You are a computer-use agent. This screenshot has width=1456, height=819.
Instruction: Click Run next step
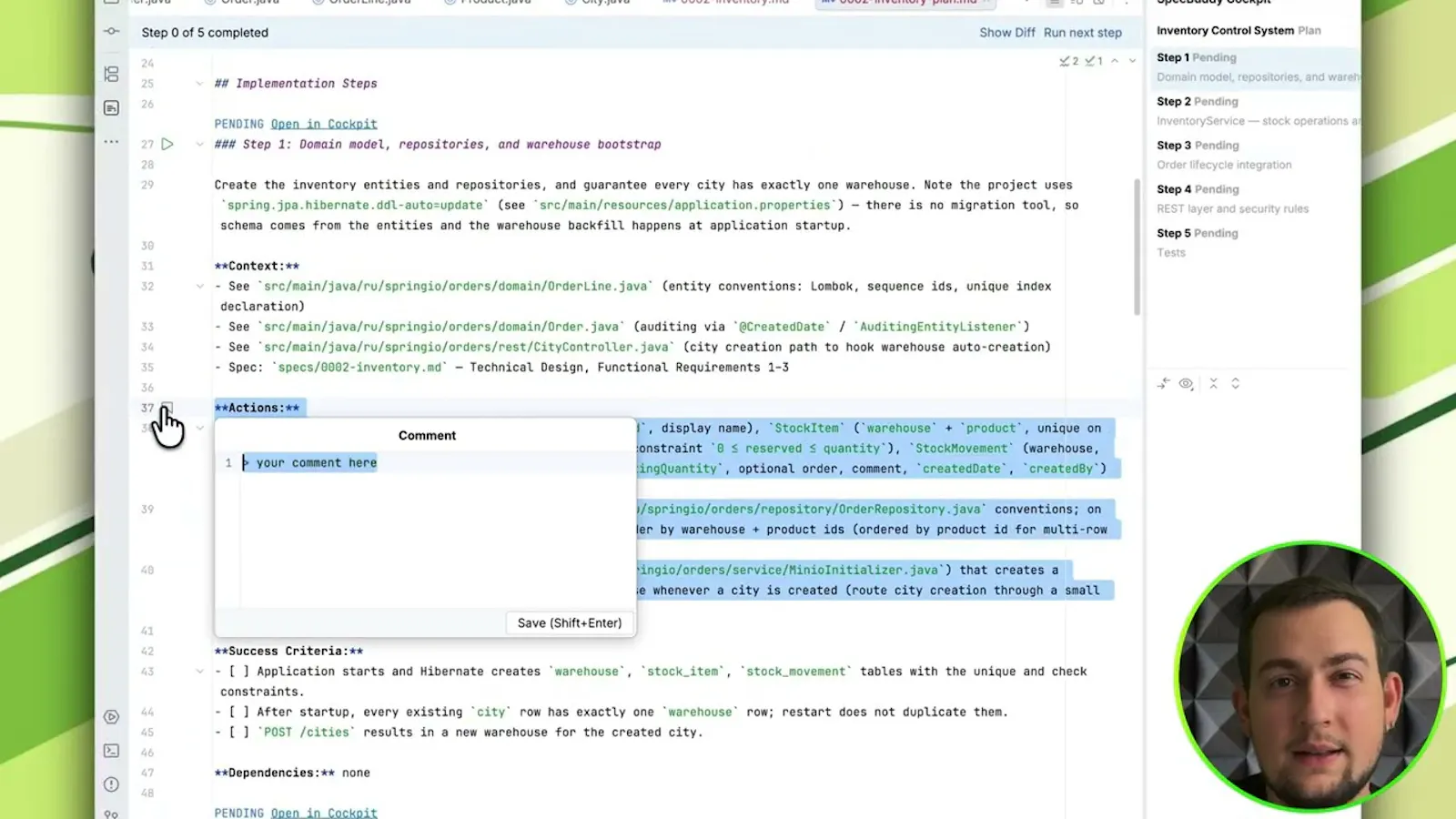point(1082,33)
